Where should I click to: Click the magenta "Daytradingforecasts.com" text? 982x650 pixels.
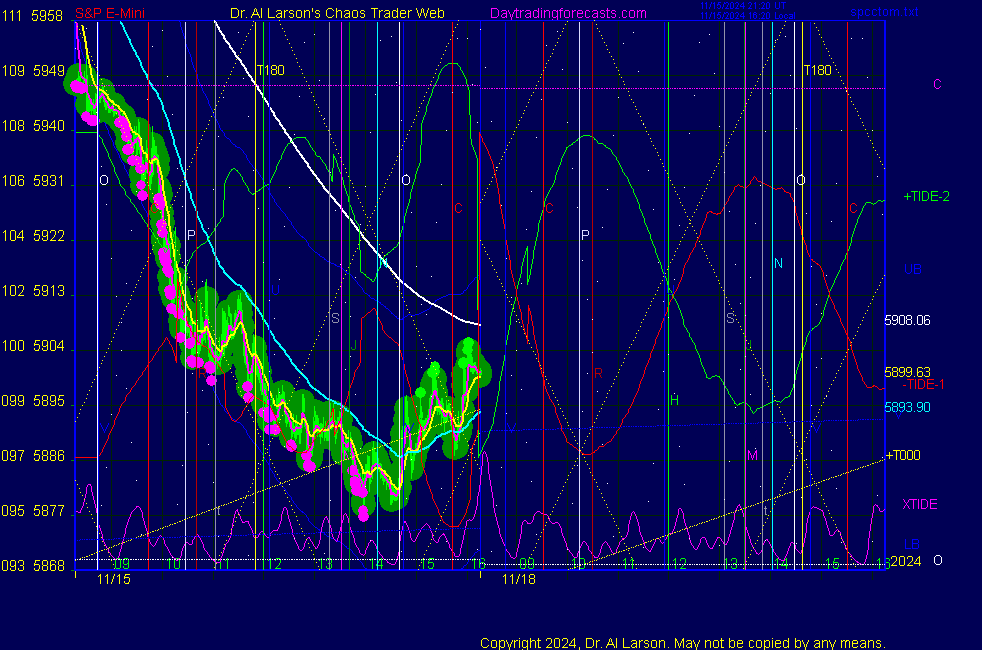(568, 13)
